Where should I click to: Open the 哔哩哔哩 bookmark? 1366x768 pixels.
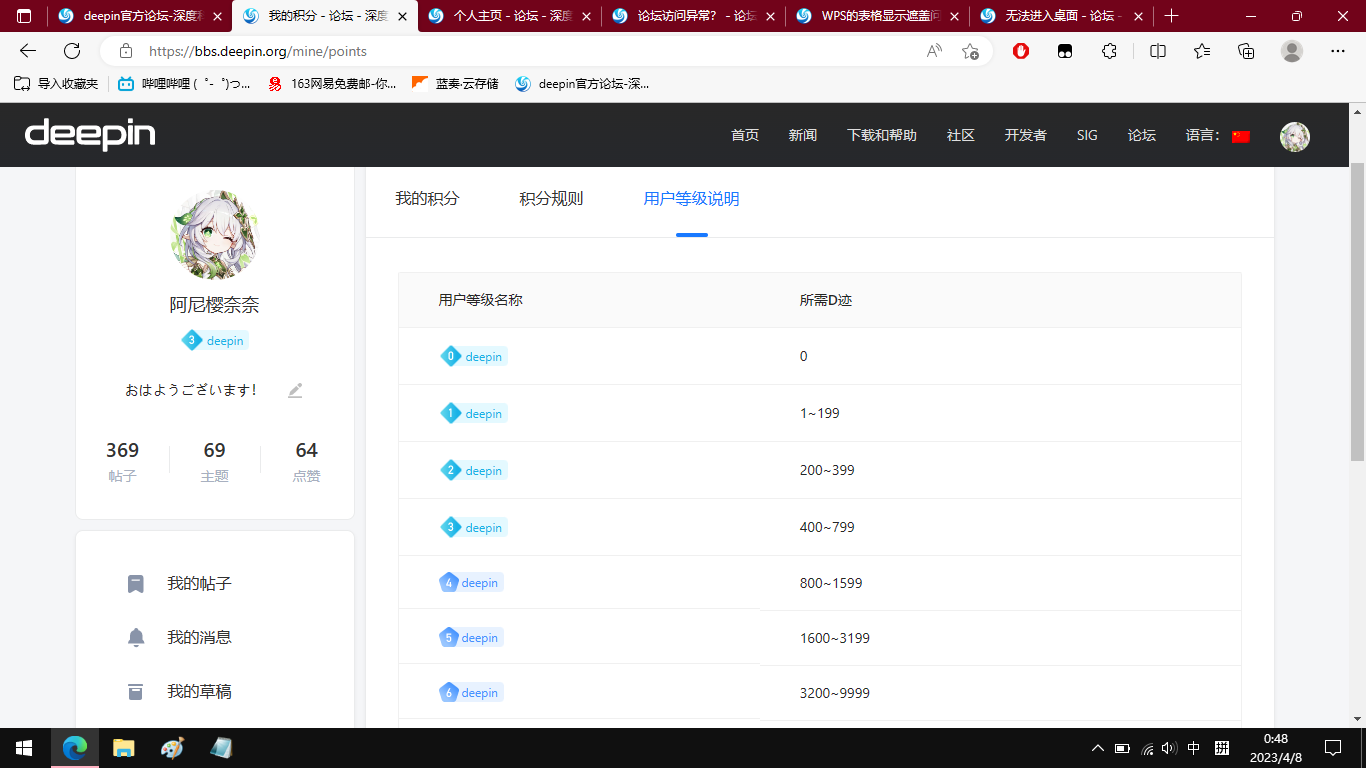[x=185, y=84]
